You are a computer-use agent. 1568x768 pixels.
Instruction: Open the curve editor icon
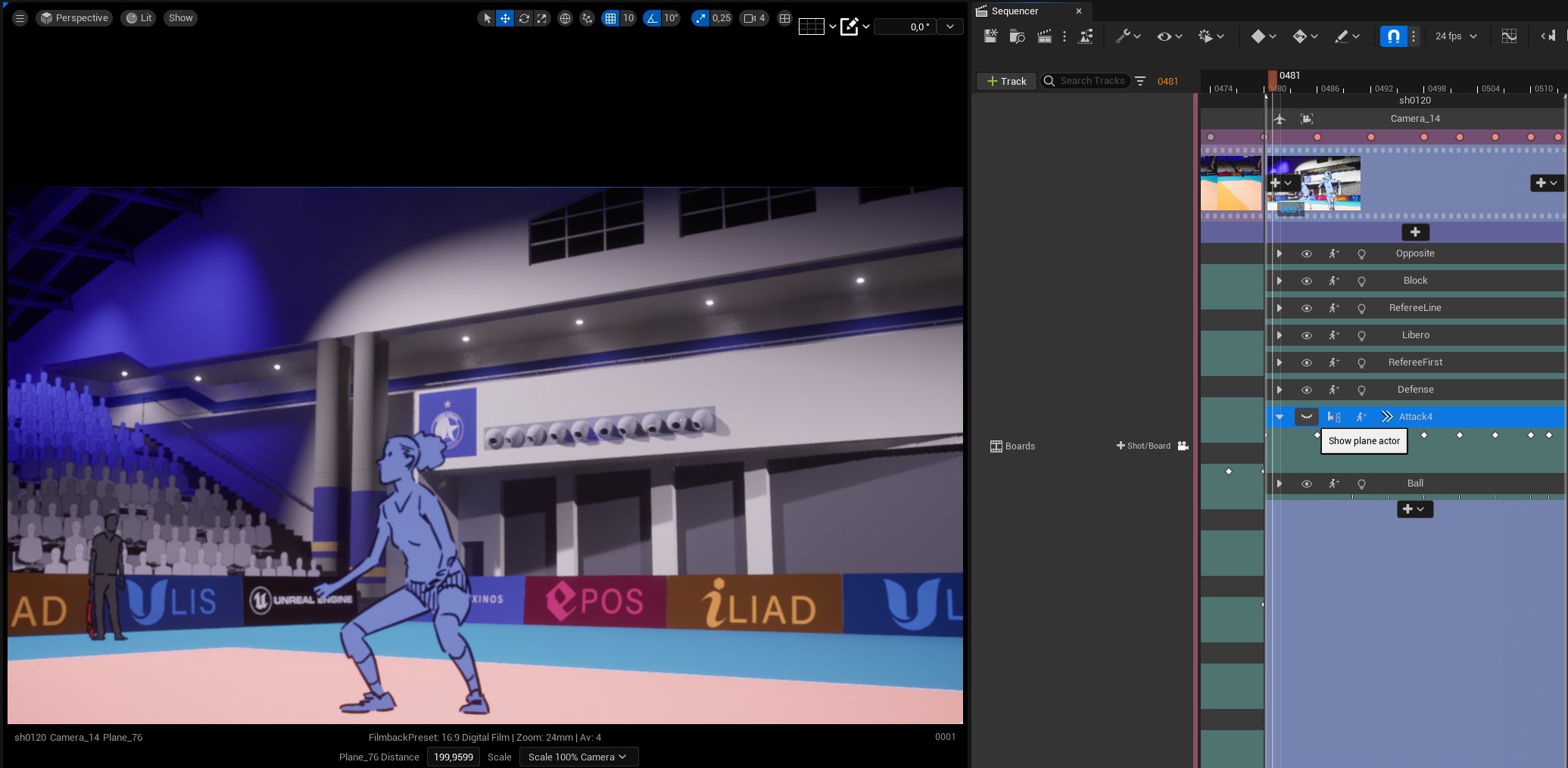click(x=1509, y=36)
